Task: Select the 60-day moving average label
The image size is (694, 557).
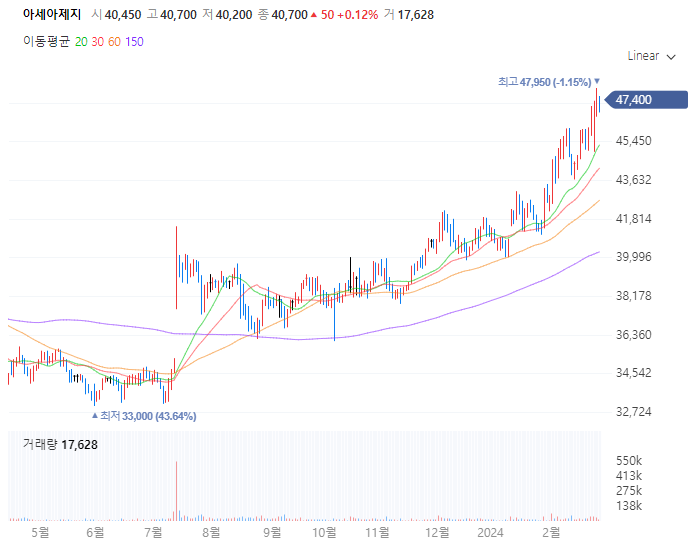Action: [x=114, y=42]
